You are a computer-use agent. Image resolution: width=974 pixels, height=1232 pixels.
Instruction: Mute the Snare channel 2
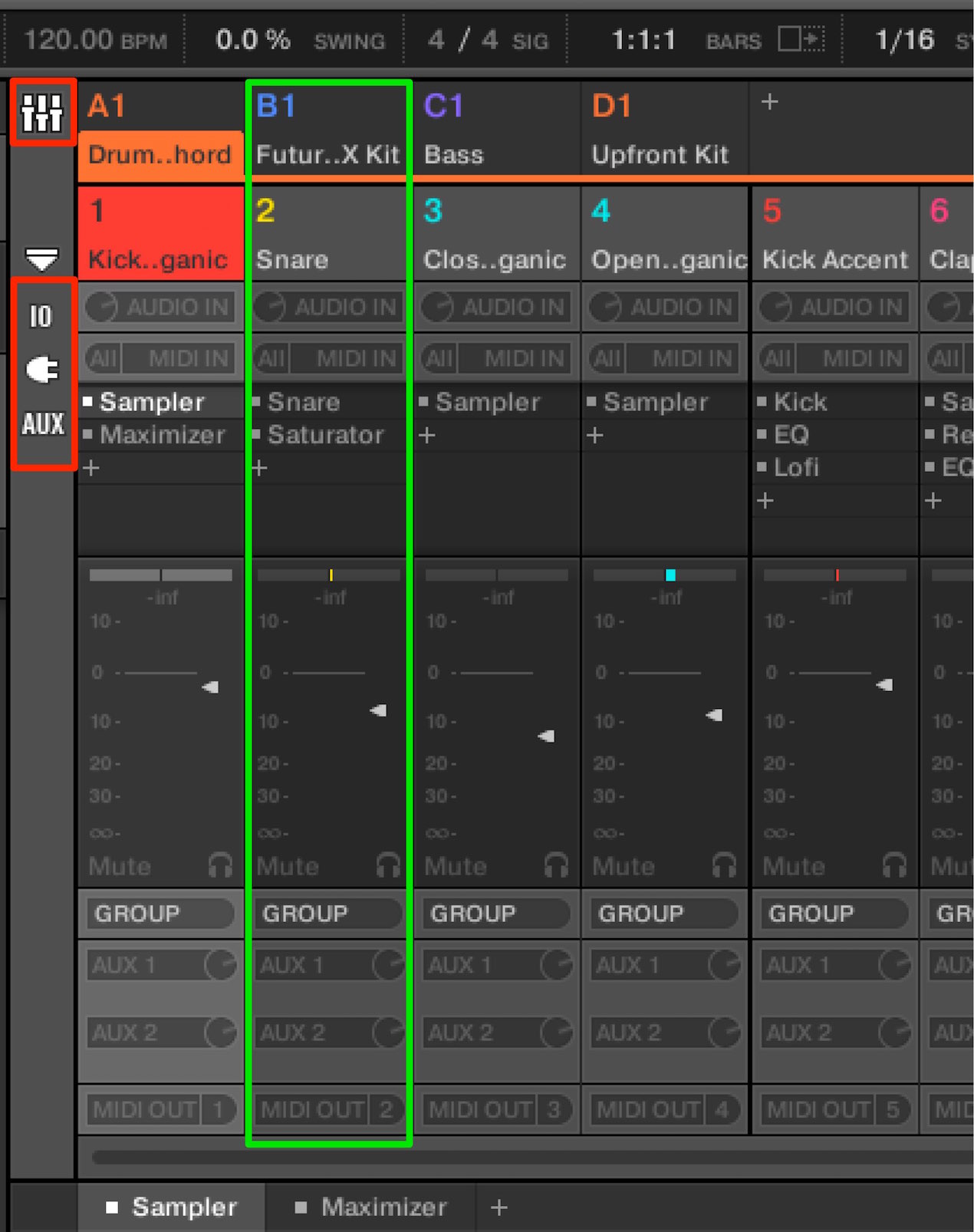click(x=288, y=866)
